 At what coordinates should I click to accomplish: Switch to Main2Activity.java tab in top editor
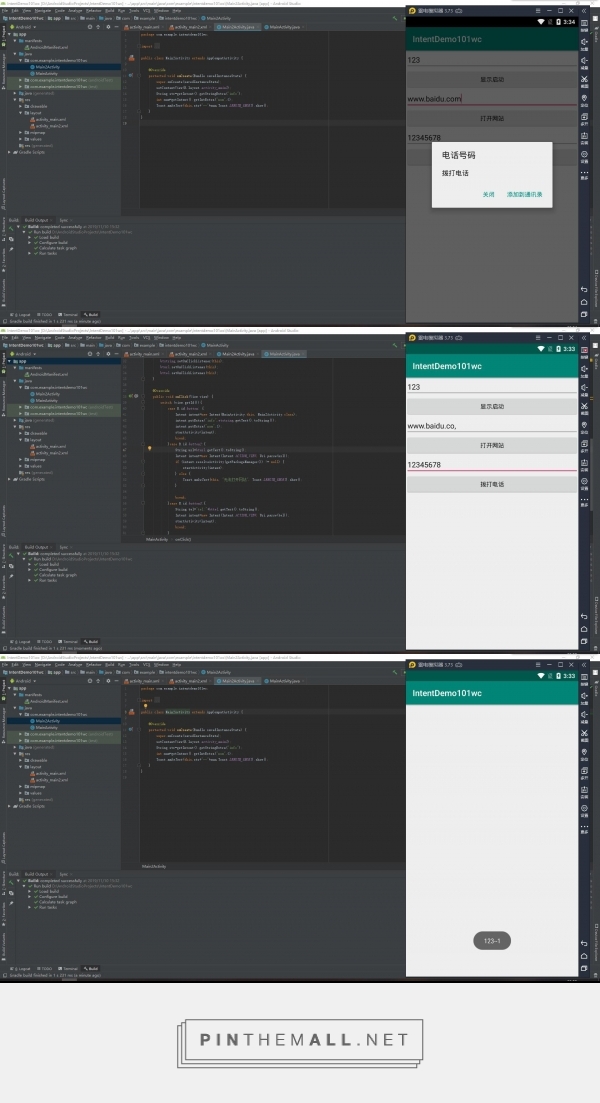click(x=237, y=27)
